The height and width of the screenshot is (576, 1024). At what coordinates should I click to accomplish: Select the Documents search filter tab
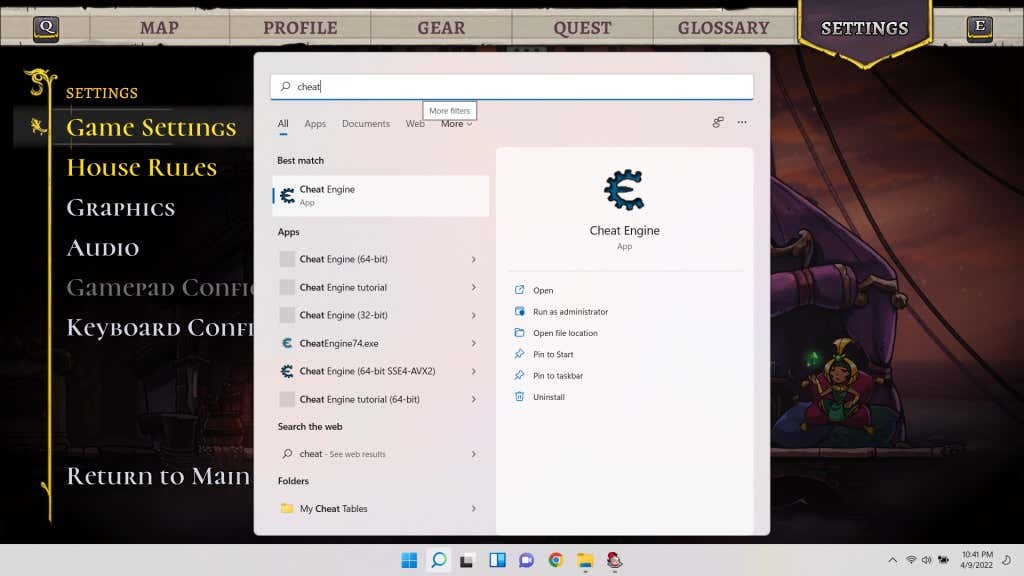[366, 123]
